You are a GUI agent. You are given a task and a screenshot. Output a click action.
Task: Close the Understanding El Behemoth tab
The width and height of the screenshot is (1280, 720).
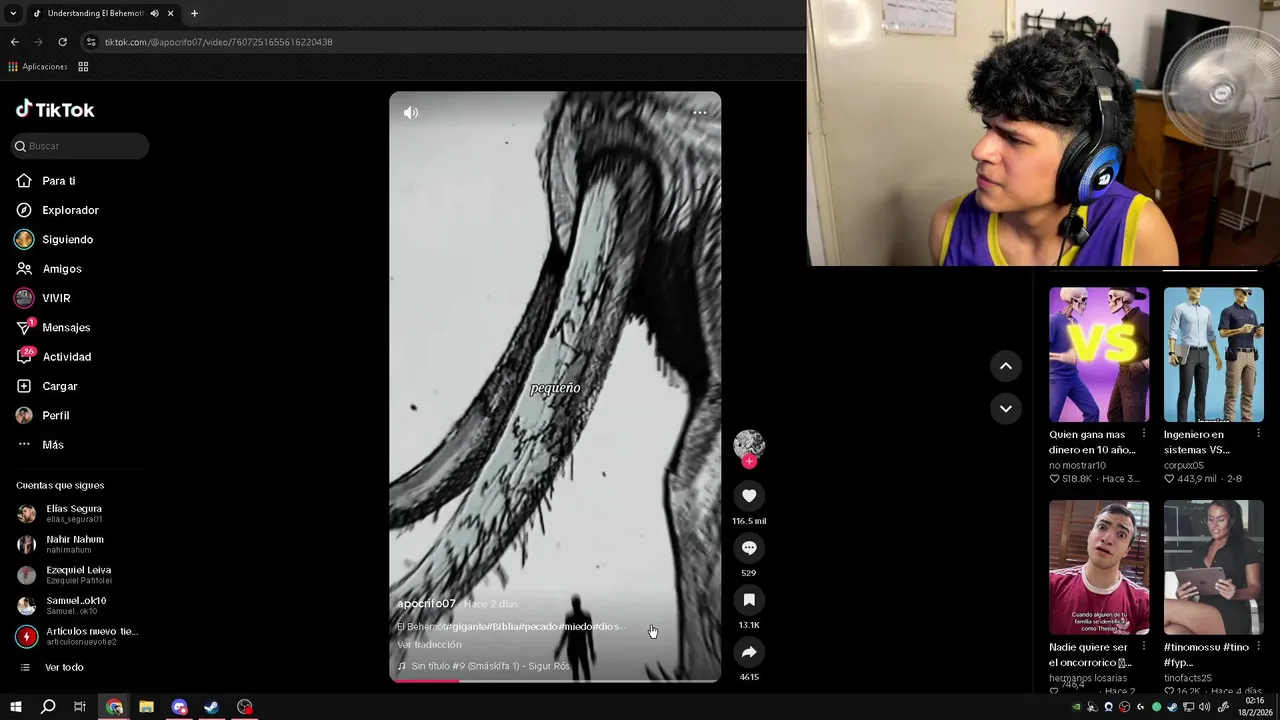[170, 13]
